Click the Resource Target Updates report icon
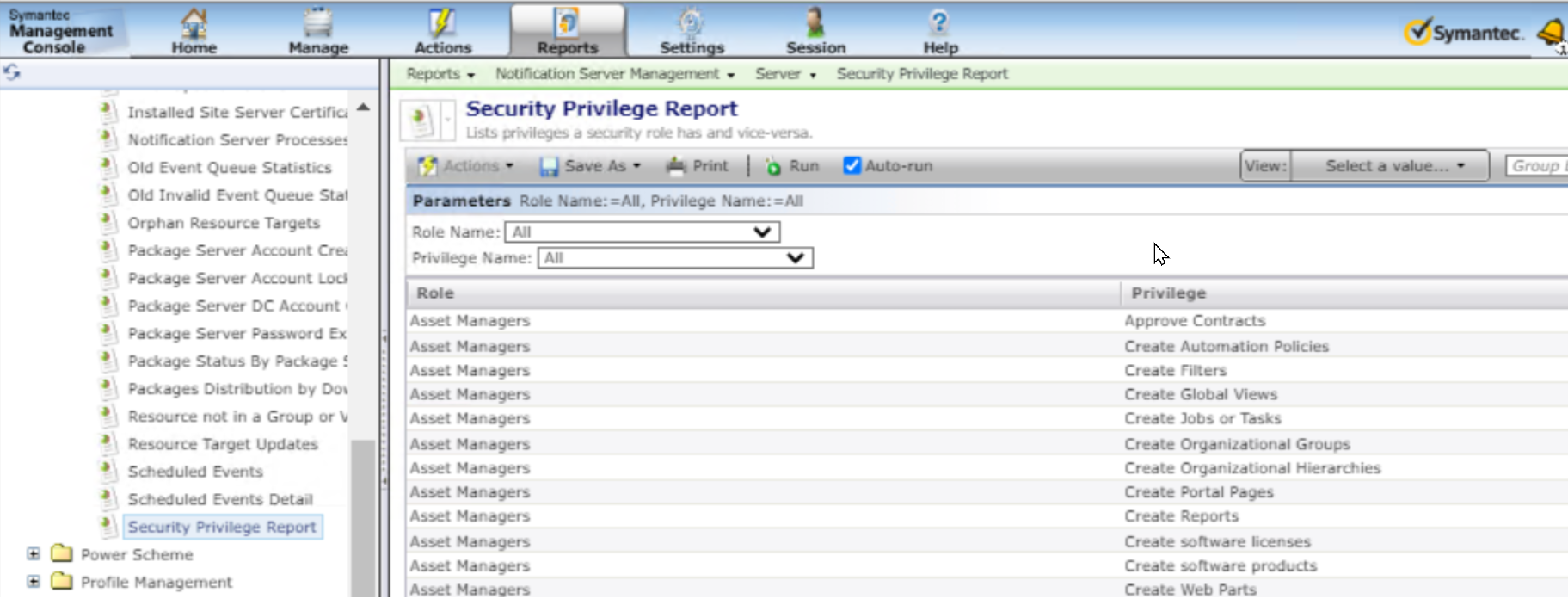Screen dimensions: 1568x605 coord(108,443)
